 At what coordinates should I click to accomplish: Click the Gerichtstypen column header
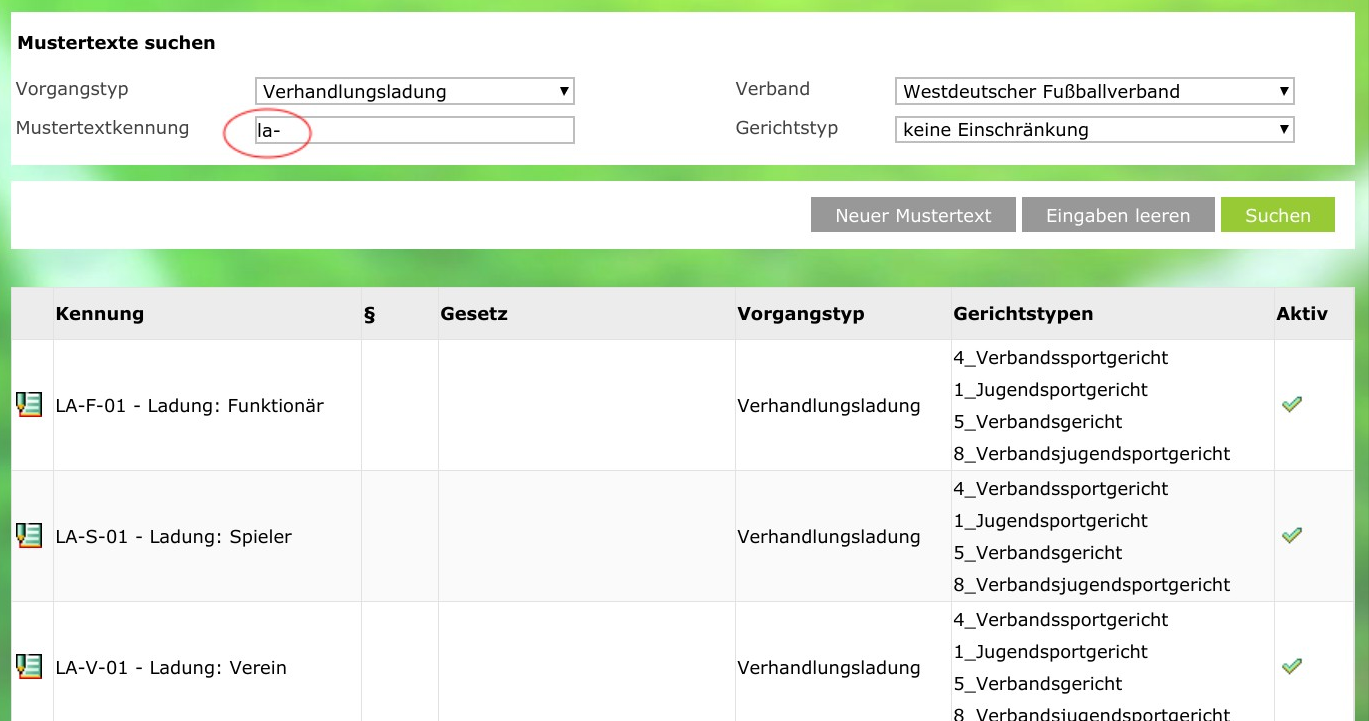click(1022, 314)
